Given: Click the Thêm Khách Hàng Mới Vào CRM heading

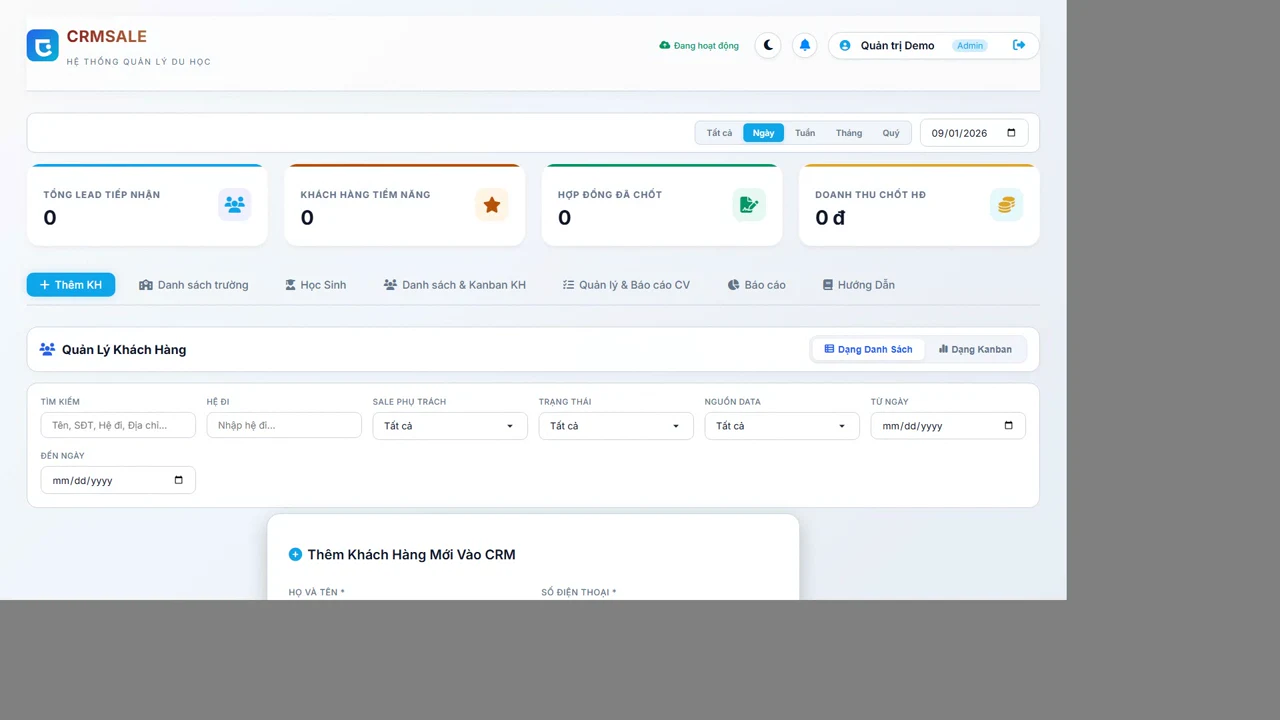Looking at the screenshot, I should (412, 555).
